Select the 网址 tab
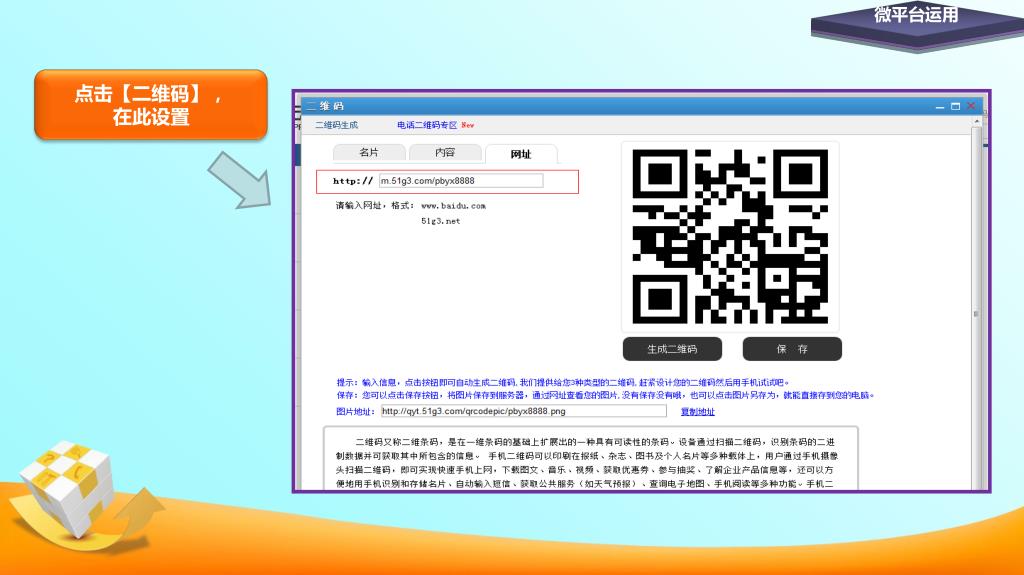This screenshot has height=575, width=1024. 521,154
